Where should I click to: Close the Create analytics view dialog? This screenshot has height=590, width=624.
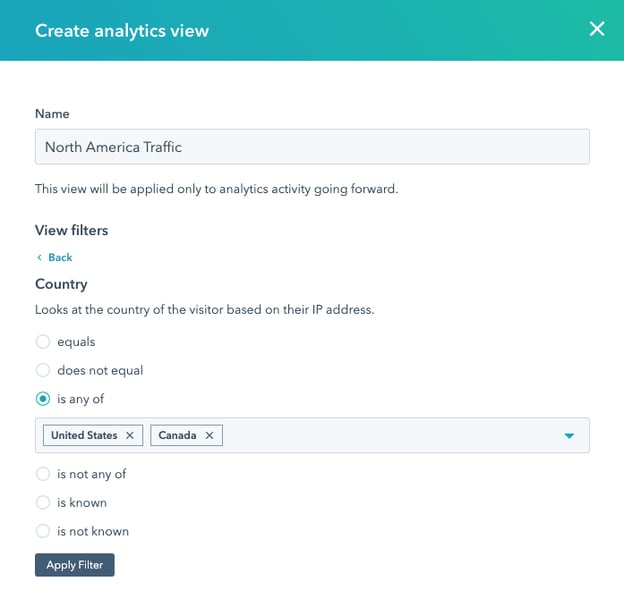[x=597, y=29]
